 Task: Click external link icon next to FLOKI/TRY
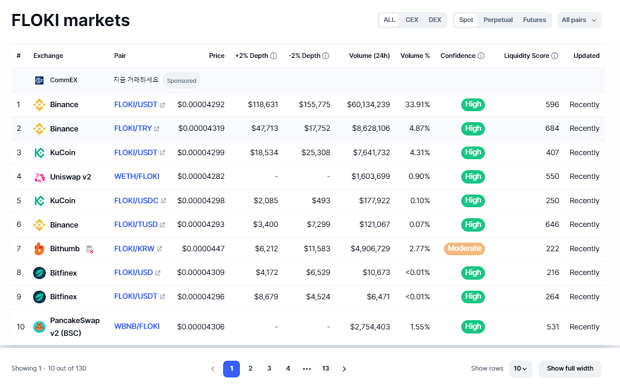click(x=157, y=129)
